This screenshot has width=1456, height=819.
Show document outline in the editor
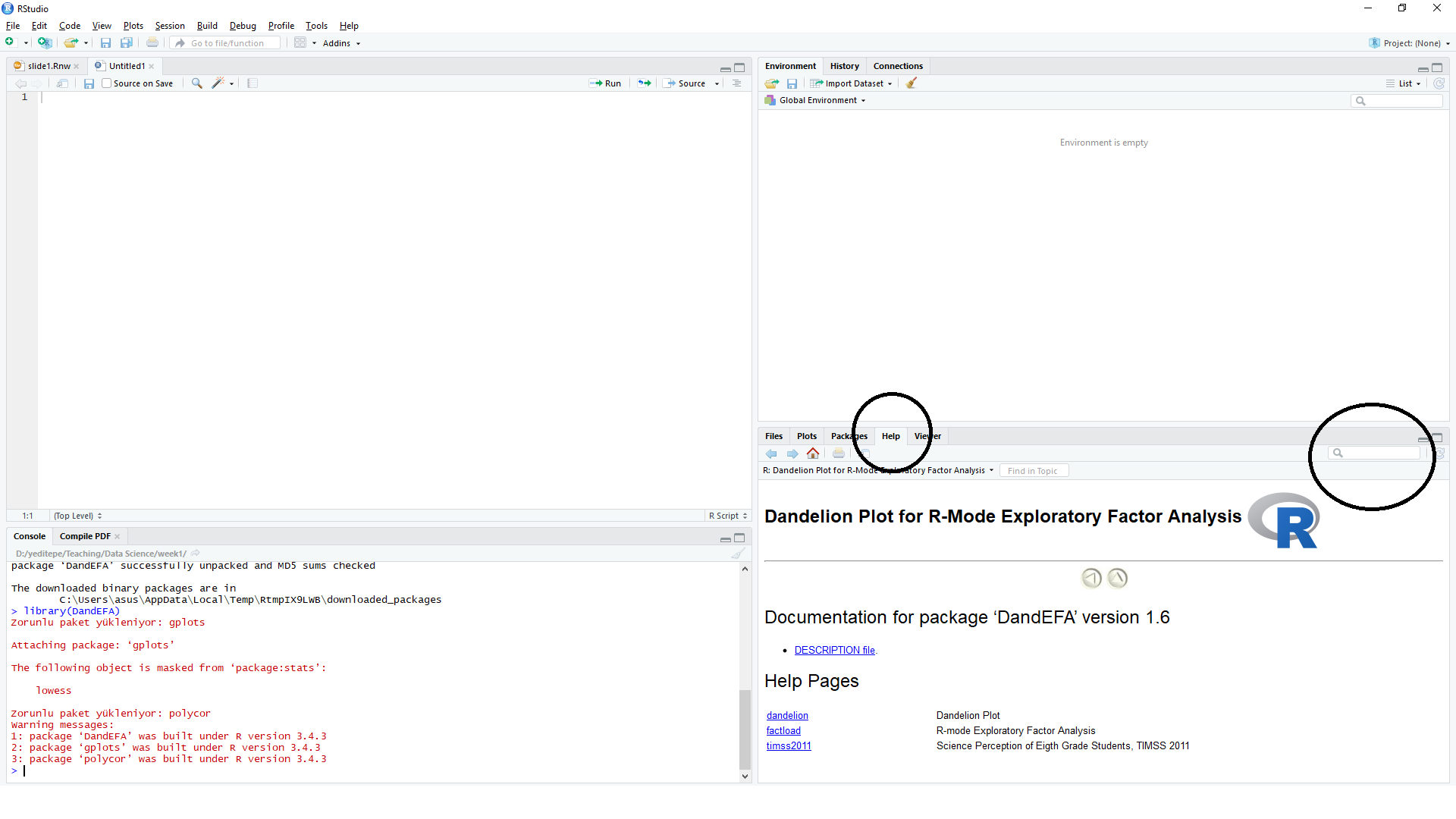click(736, 83)
